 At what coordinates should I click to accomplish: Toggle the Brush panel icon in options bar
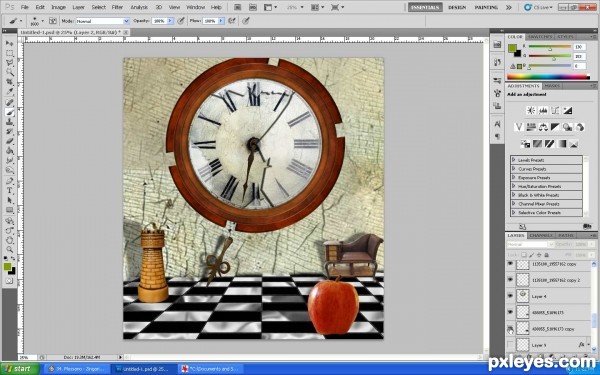click(53, 21)
